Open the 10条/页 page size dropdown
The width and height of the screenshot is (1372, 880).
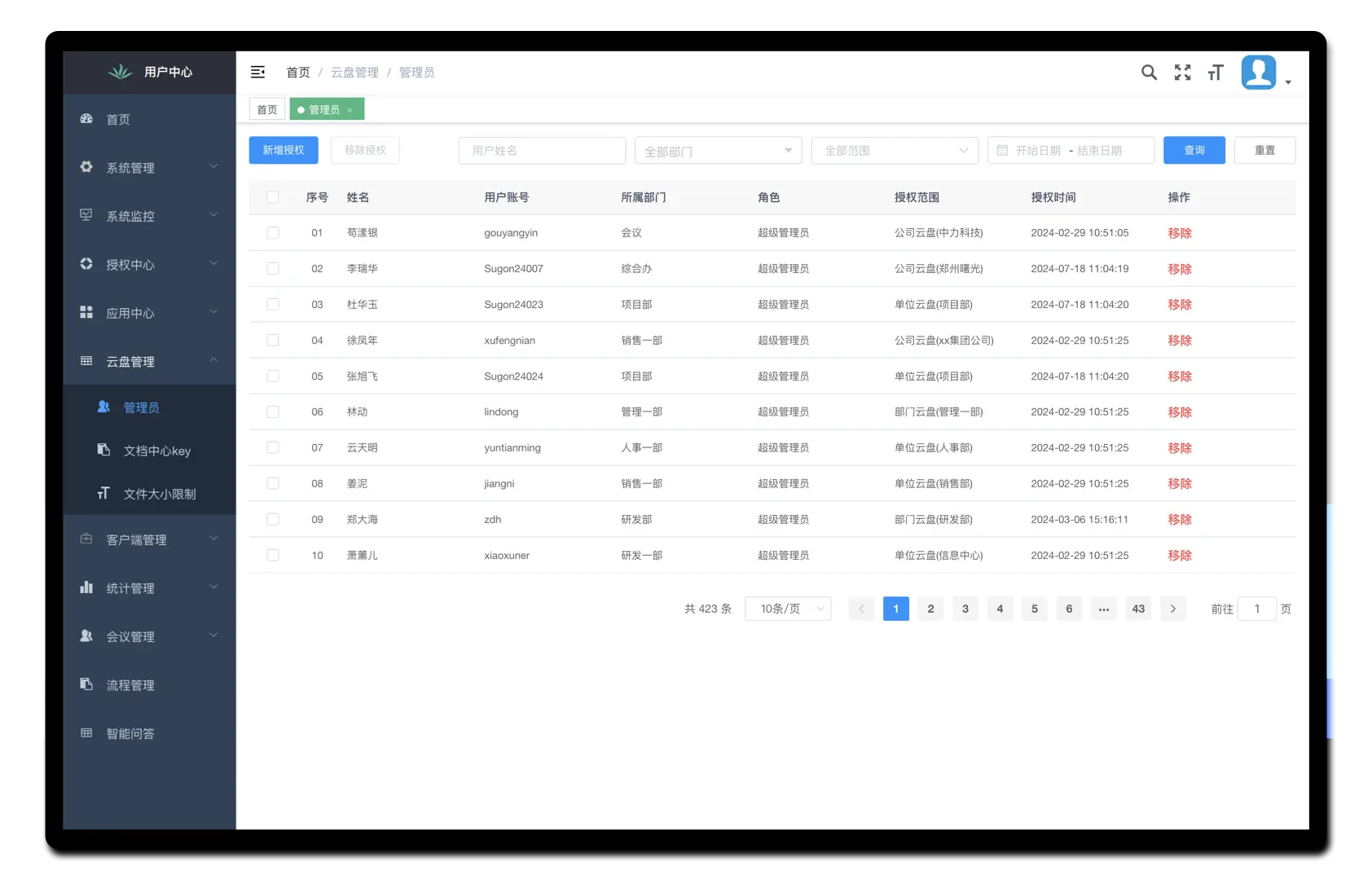coord(788,609)
